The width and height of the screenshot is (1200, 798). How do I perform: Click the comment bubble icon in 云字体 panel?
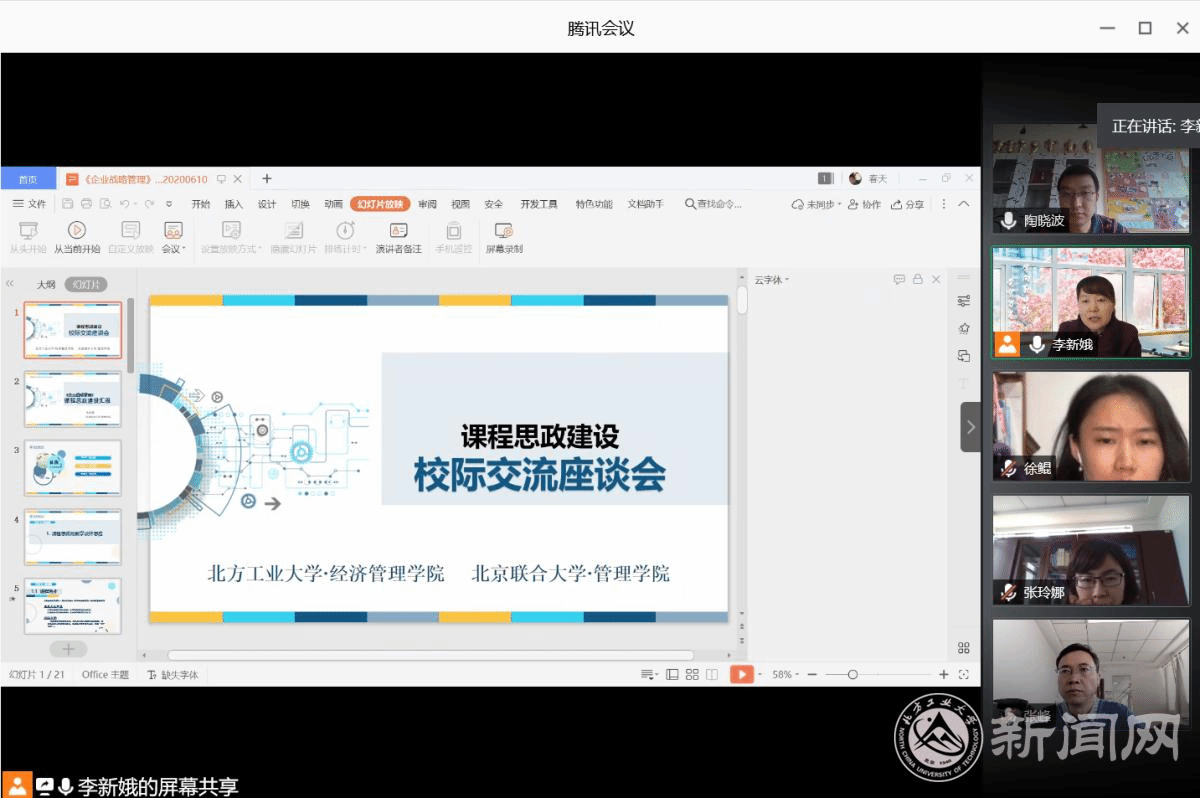[x=899, y=280]
